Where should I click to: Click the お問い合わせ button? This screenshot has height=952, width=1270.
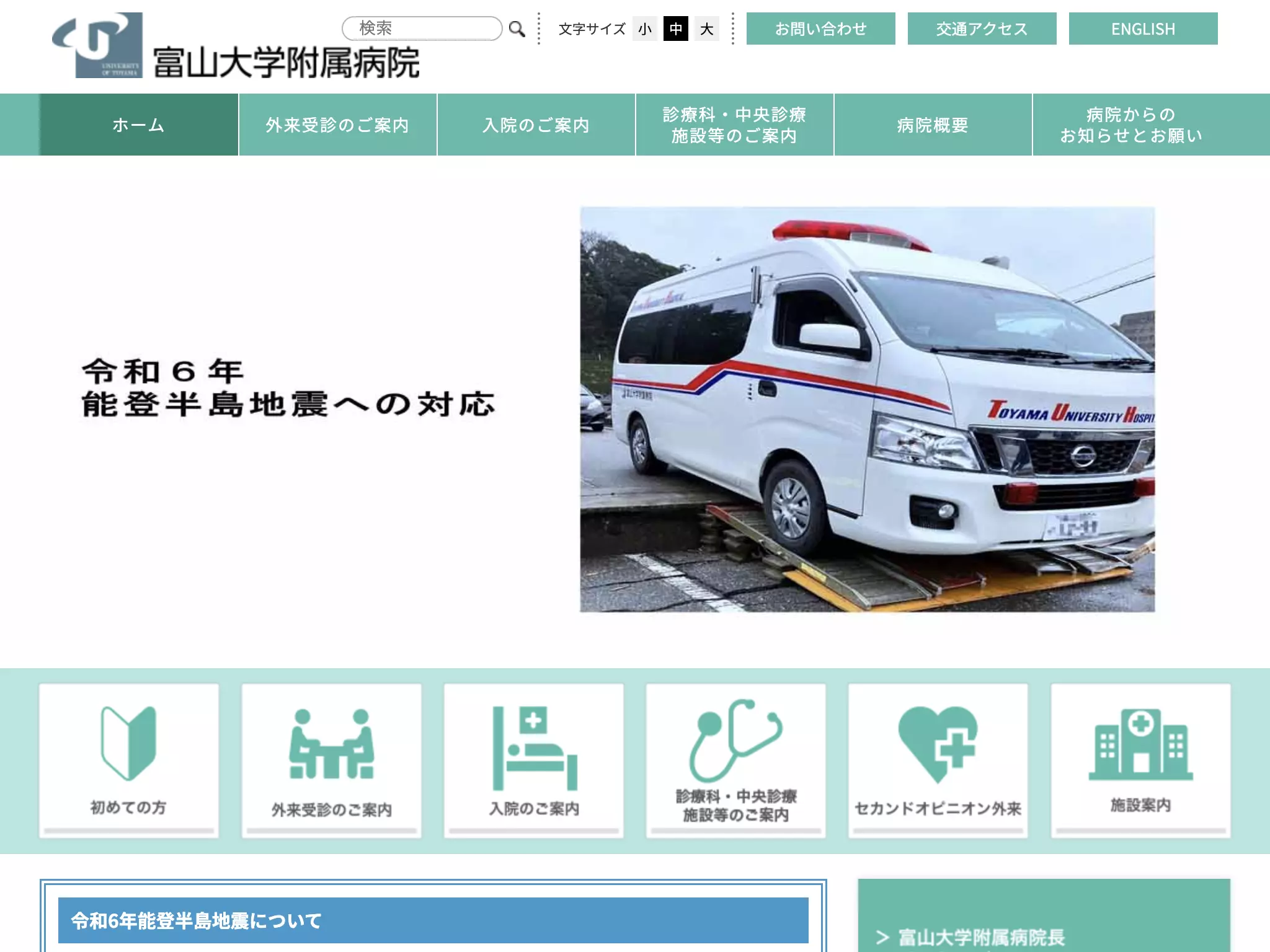[821, 29]
